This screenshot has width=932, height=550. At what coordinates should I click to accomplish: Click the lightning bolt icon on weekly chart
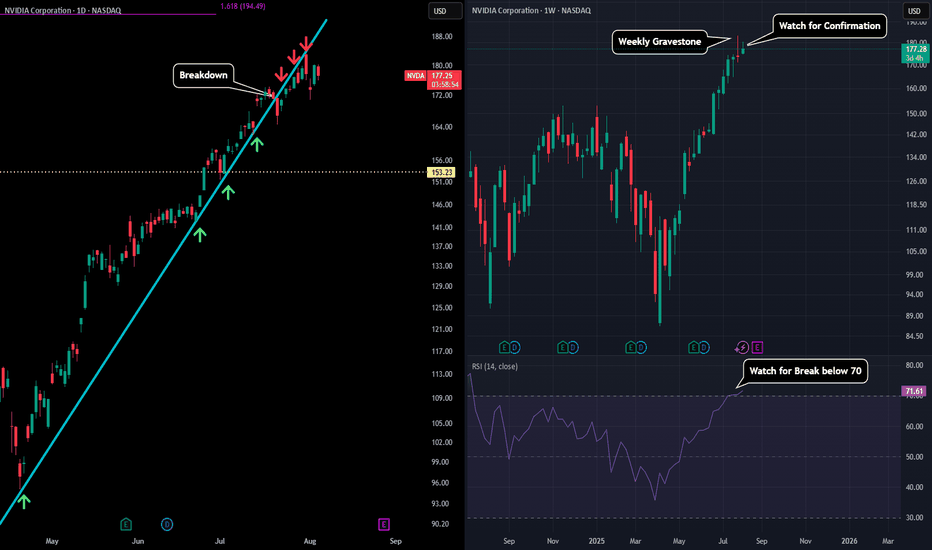pos(742,347)
